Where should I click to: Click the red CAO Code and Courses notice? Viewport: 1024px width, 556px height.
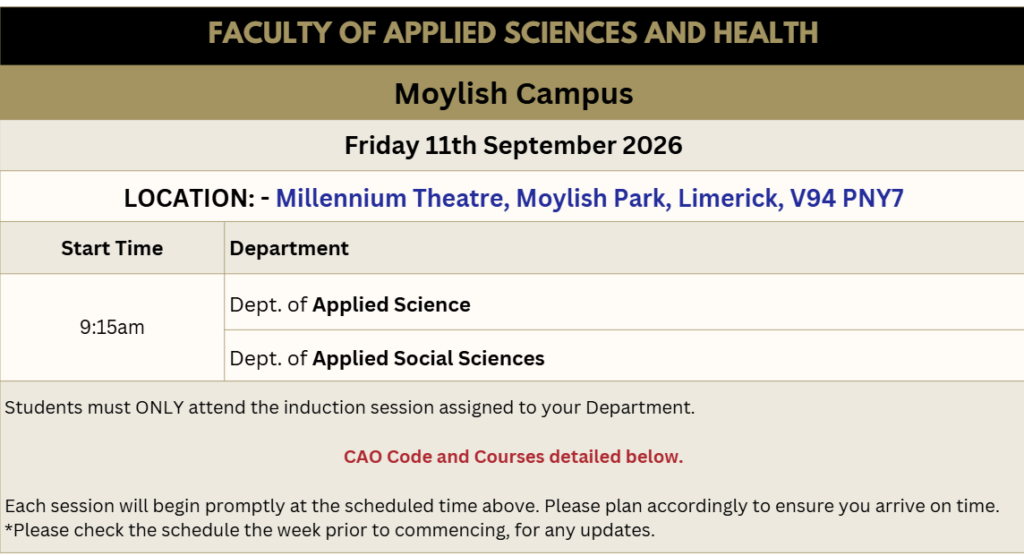(x=513, y=456)
